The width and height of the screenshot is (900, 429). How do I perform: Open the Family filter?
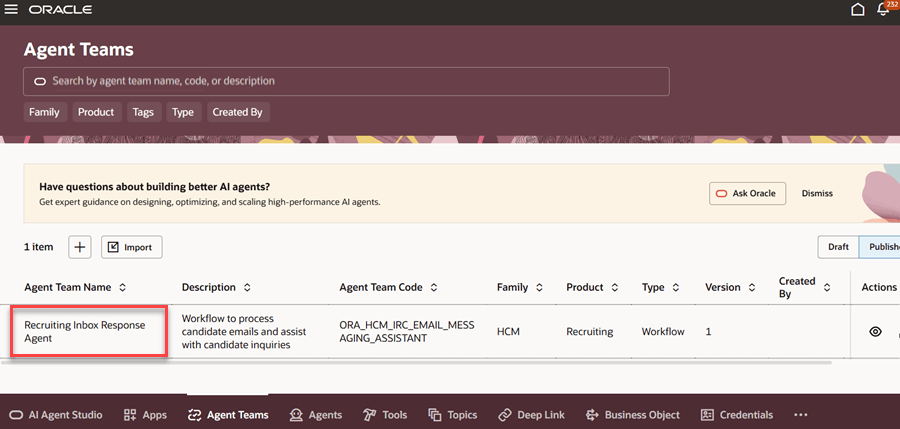coord(45,112)
